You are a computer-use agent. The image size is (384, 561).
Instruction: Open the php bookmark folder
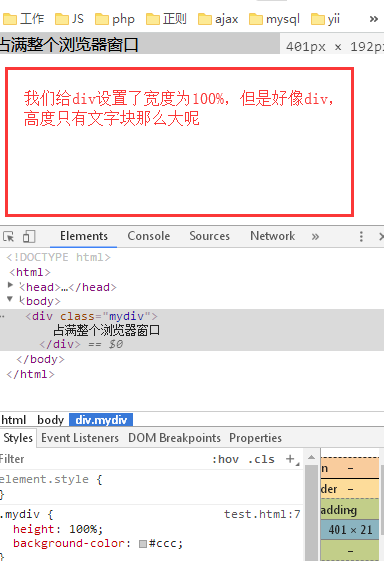[115, 19]
